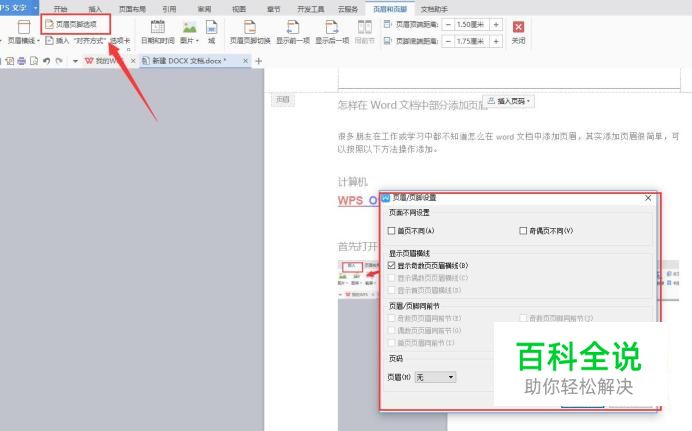This screenshot has height=431, width=692.
Task: Open the 页眉(H) page number dropdown
Action: 435,377
